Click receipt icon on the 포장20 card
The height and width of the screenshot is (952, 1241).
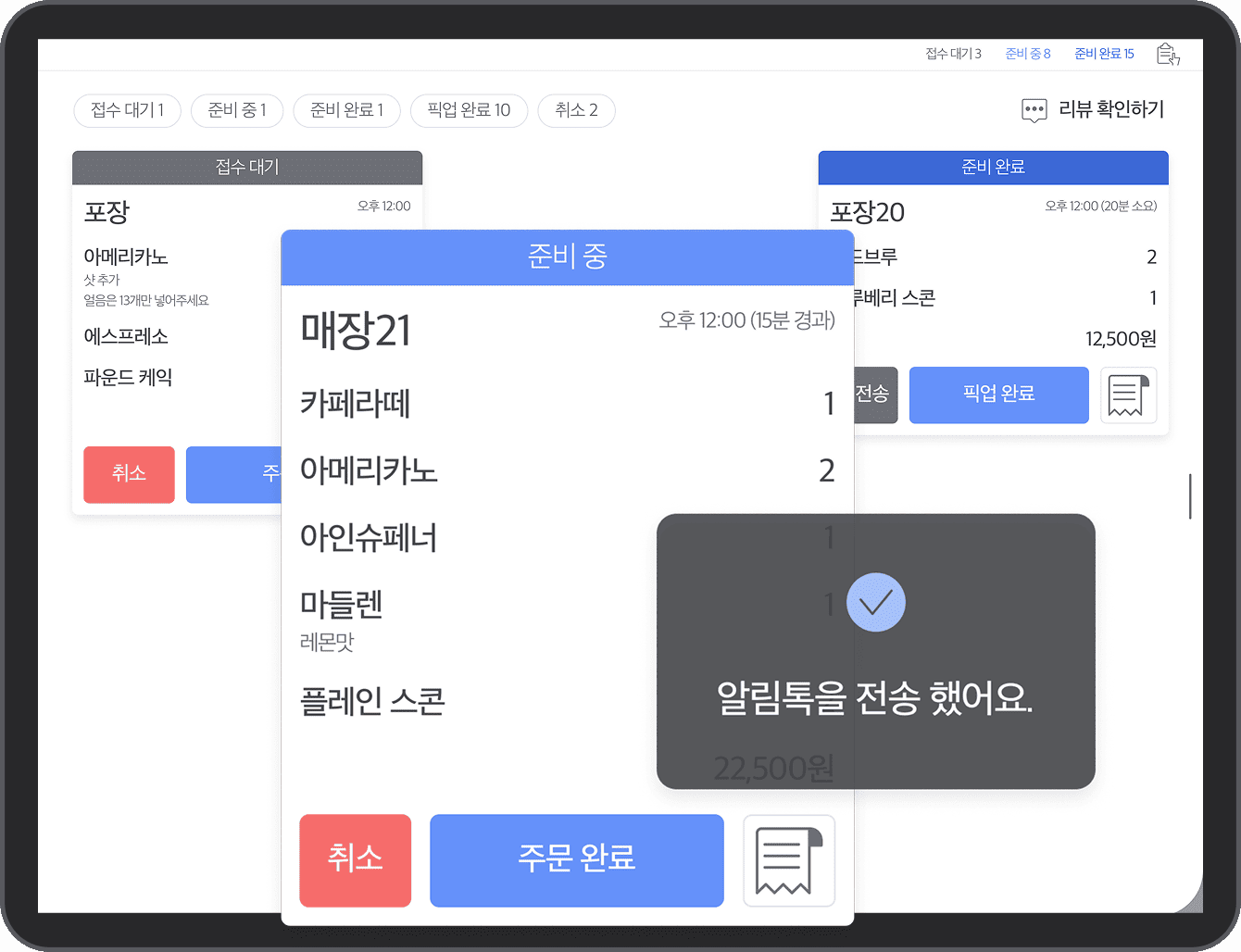(1129, 395)
